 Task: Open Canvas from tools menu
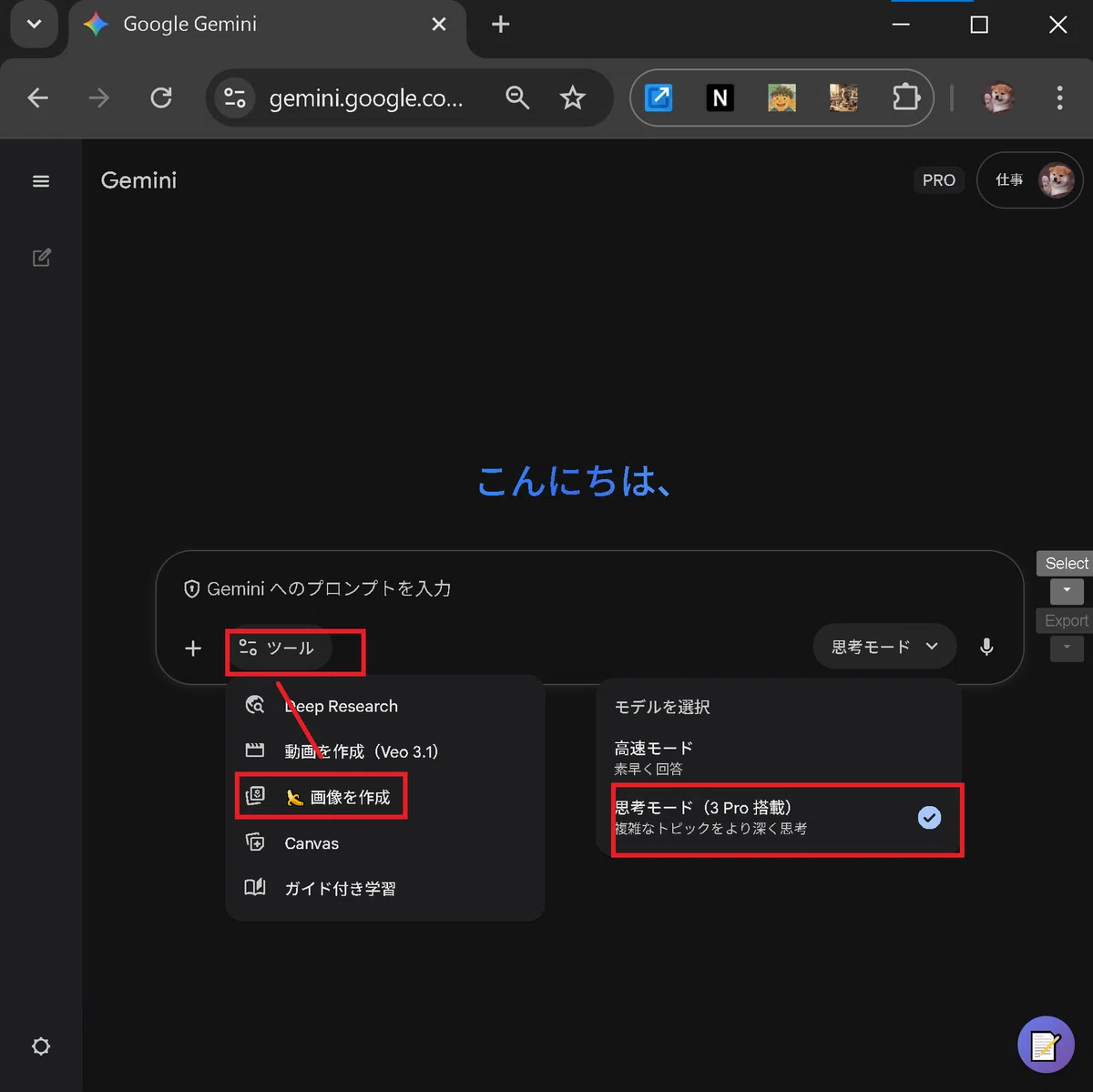click(384, 843)
